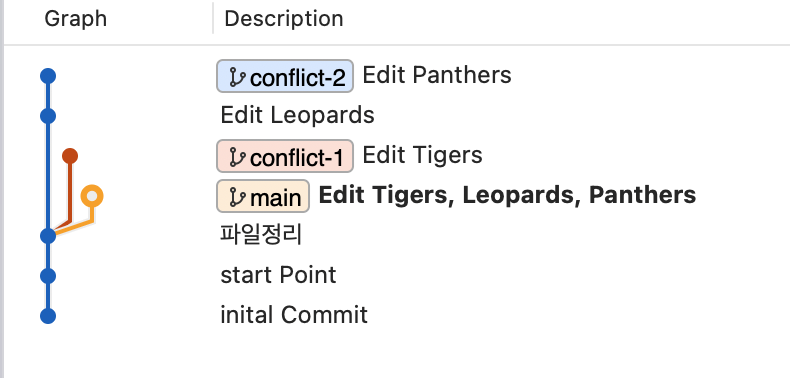Screen dimensions: 790x378
Task: Click the Description column header
Action: (284, 19)
